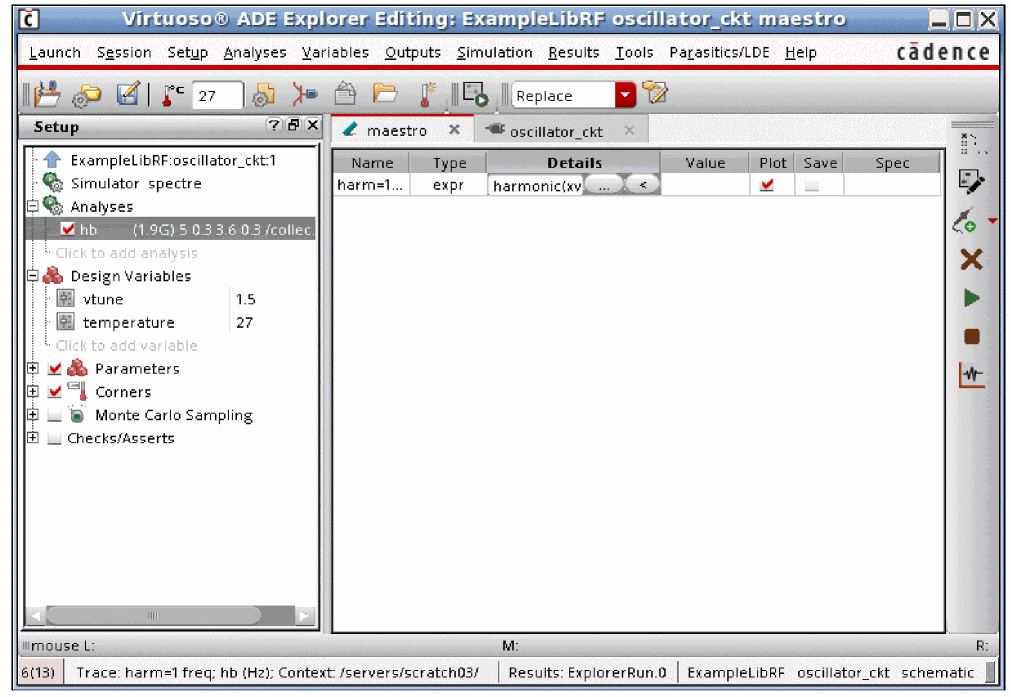This screenshot has height=697, width=1011.
Task: Toggle the hb analysis checkbox
Action: pos(68,229)
